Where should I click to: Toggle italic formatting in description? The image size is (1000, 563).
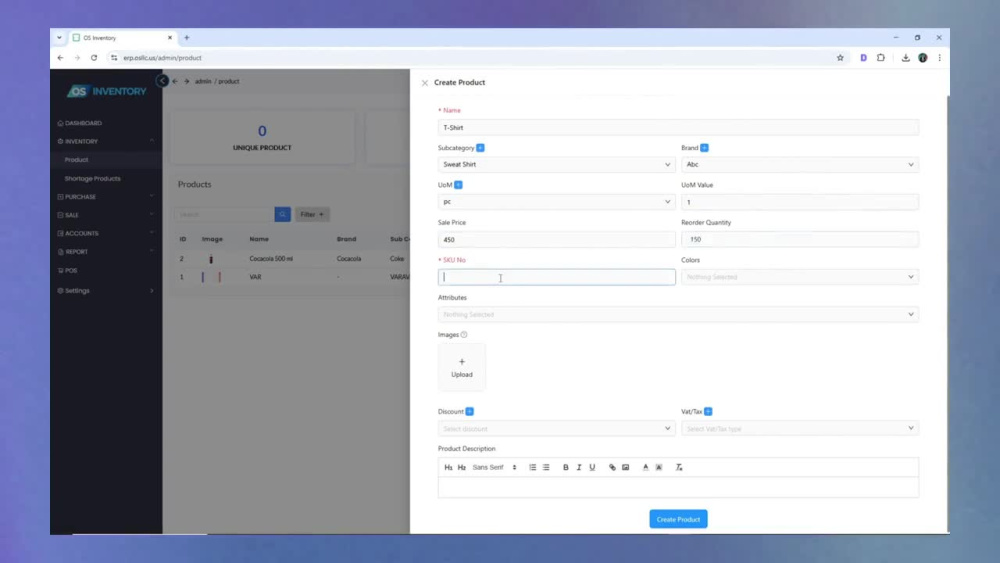[x=579, y=467]
